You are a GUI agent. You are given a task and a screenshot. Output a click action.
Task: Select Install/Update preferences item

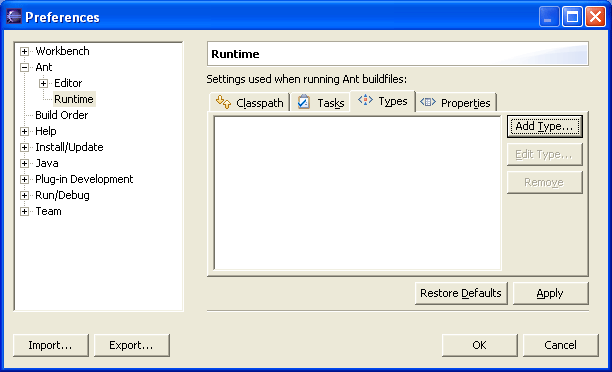69,147
